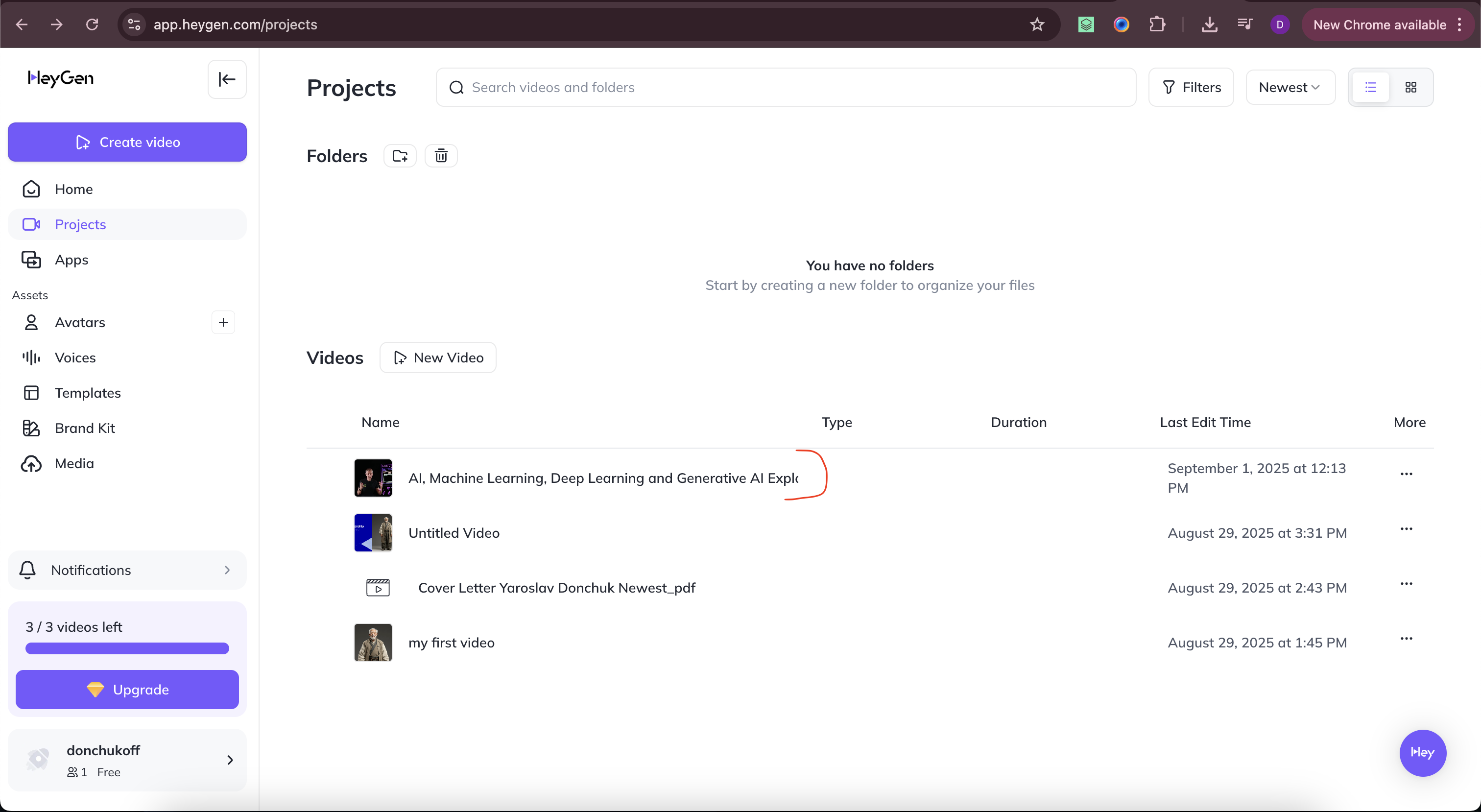This screenshot has height=812, width=1481.
Task: Switch to grid view
Action: click(1411, 87)
